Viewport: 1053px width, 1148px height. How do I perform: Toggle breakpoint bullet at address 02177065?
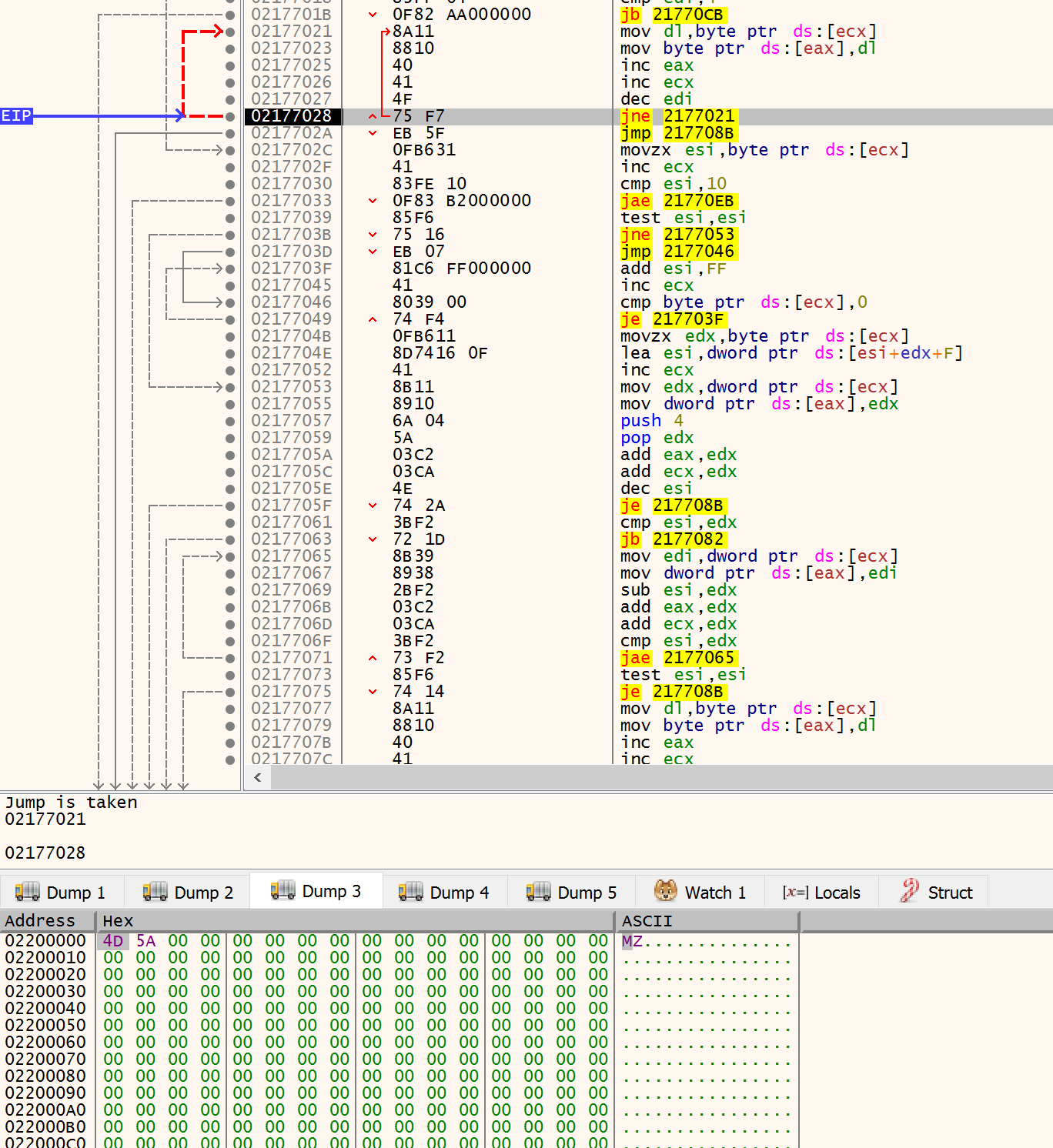[x=230, y=556]
